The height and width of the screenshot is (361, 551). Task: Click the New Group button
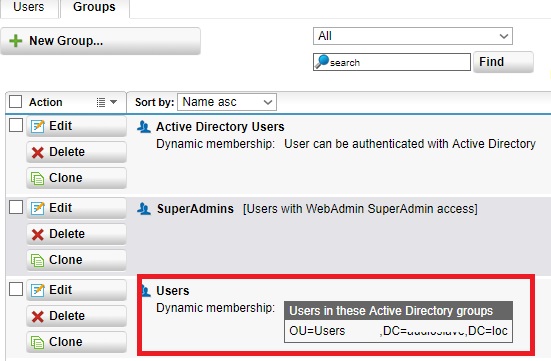(101, 41)
